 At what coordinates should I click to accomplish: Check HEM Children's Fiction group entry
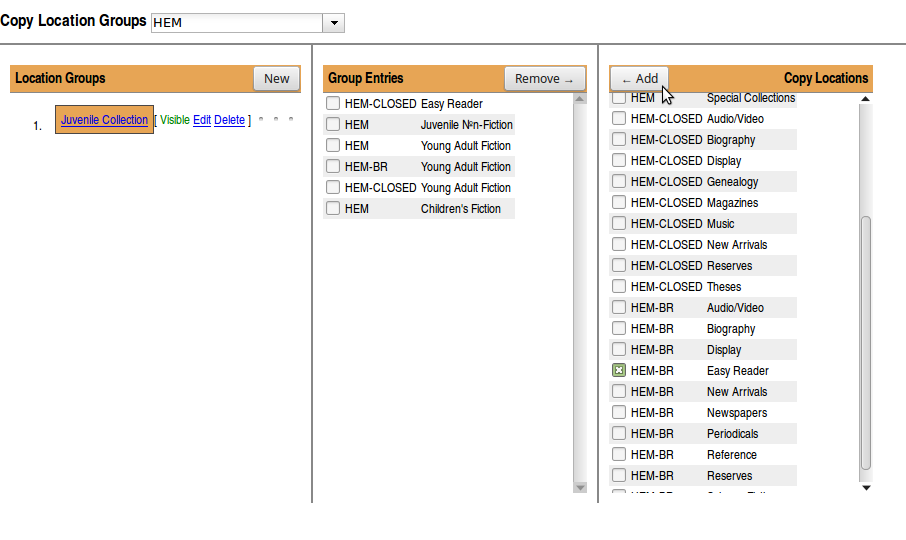pyautogui.click(x=333, y=208)
